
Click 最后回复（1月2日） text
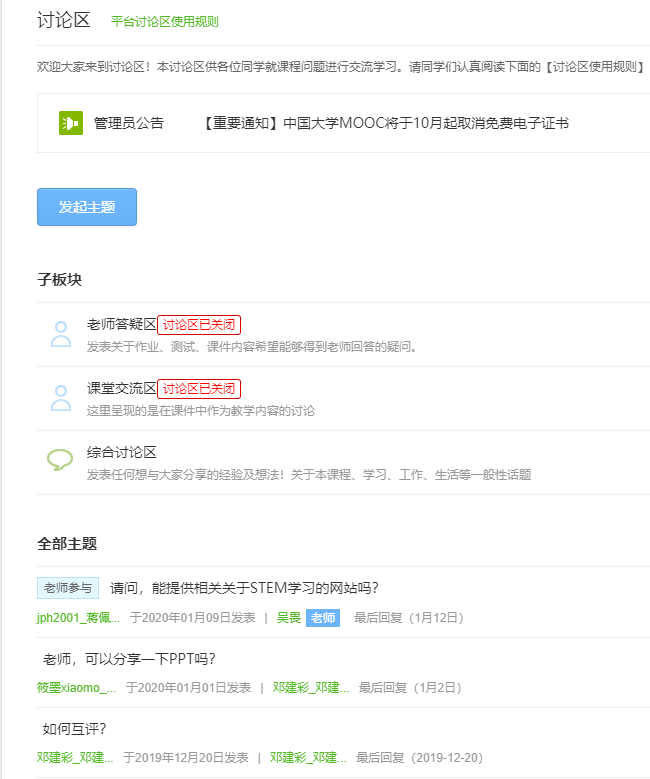point(410,688)
